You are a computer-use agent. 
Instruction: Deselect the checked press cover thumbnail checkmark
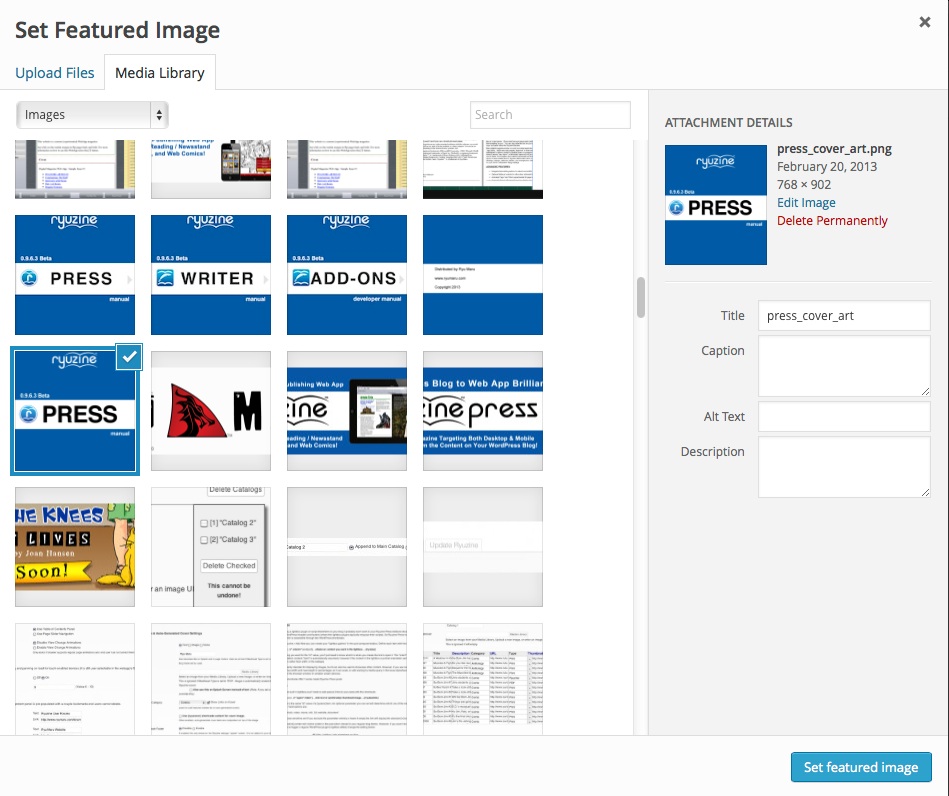tap(129, 357)
